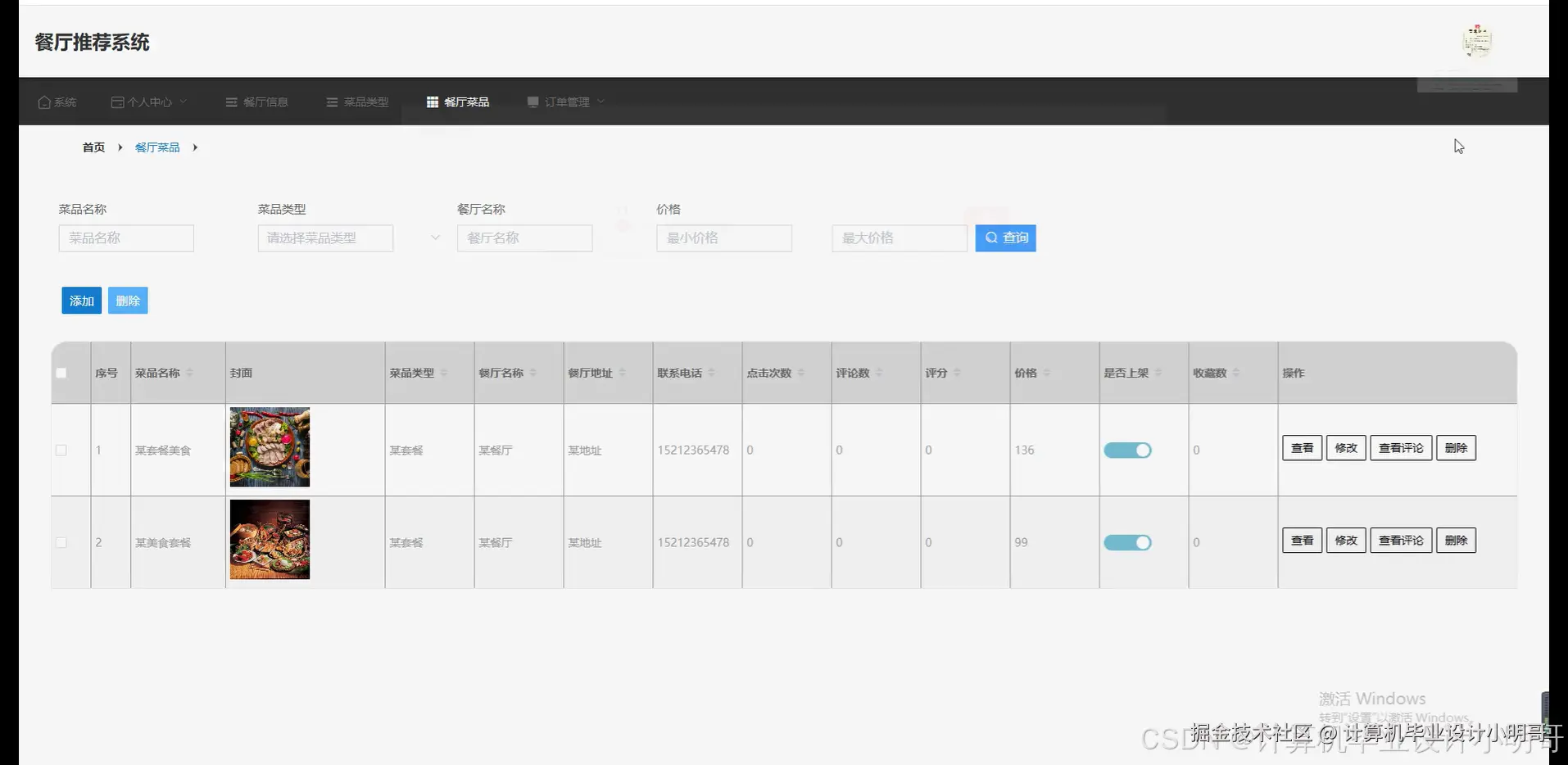Sort the table by 菜品名称 column

[189, 373]
